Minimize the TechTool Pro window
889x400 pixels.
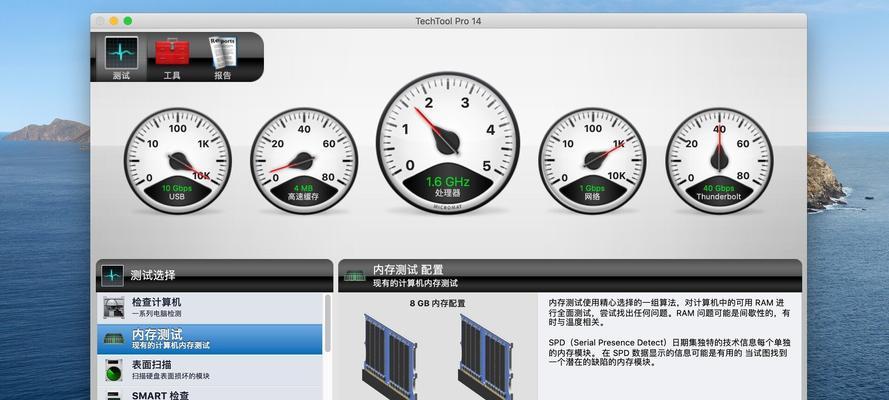pyautogui.click(x=114, y=21)
